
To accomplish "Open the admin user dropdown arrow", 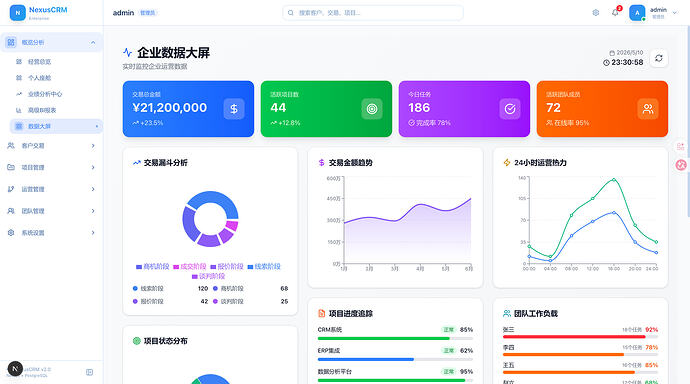I will tap(675, 13).
